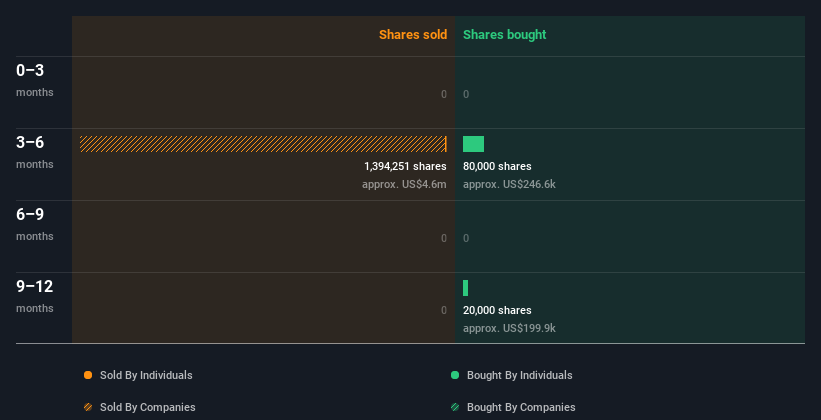
Task: Click the 20,000 shares label
Action: point(497,311)
